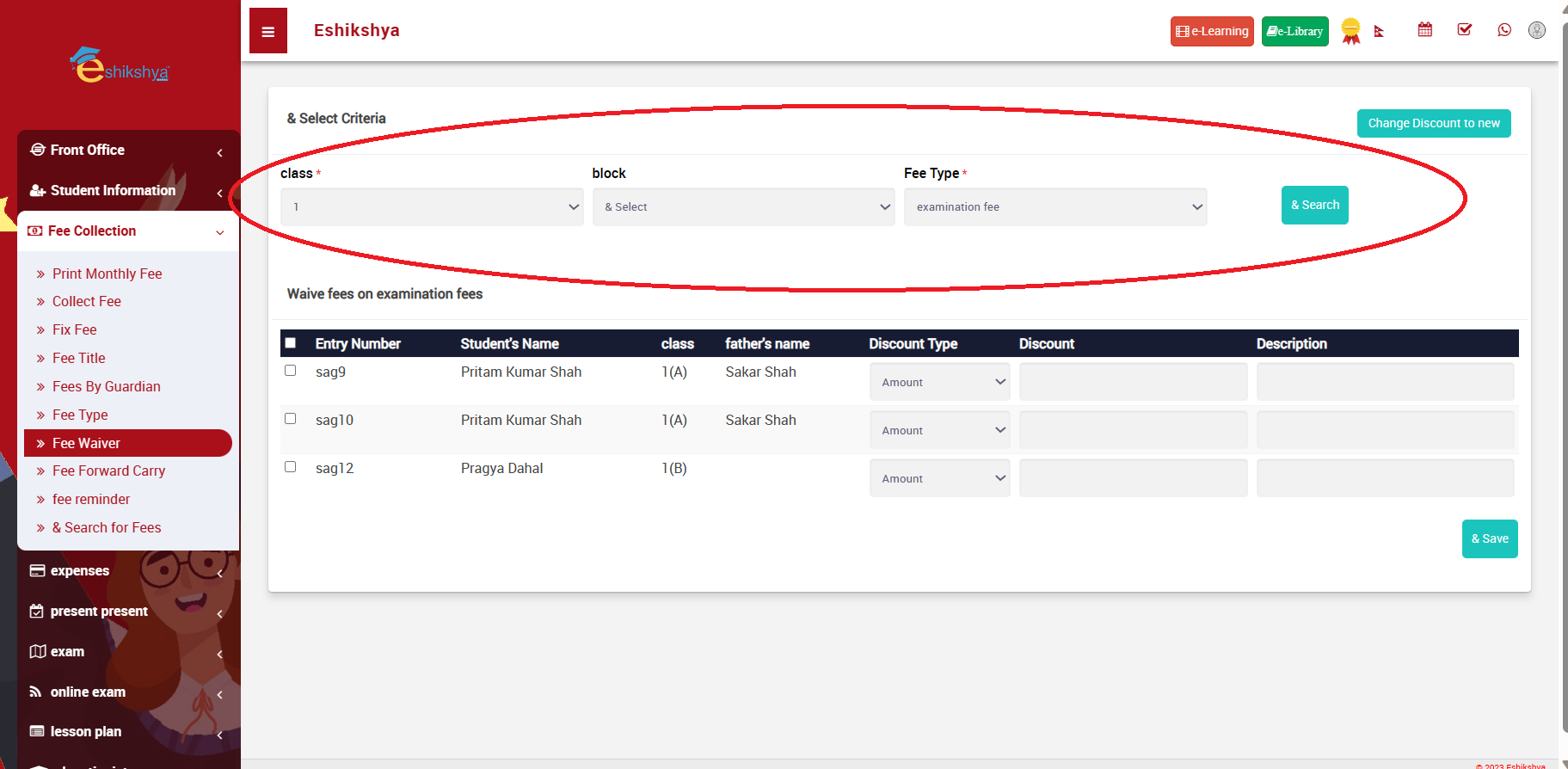Open the calendar icon in header
The image size is (1568, 769).
click(x=1424, y=30)
